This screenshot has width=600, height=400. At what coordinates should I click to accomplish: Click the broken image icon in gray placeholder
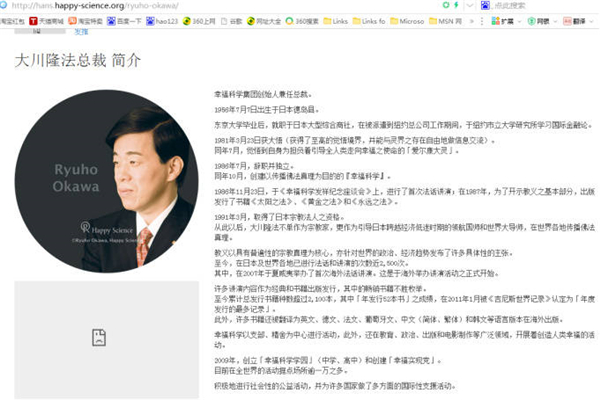pyautogui.click(x=99, y=338)
